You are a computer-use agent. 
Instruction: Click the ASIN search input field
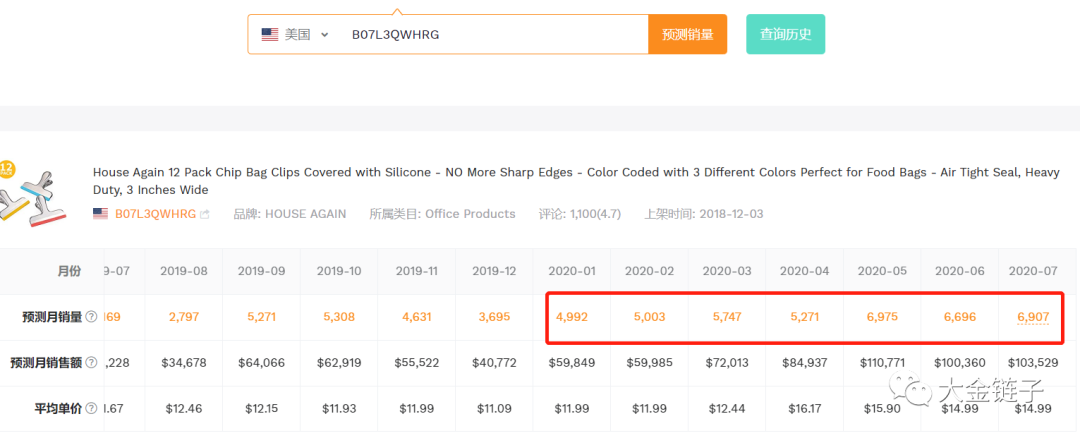click(x=490, y=34)
